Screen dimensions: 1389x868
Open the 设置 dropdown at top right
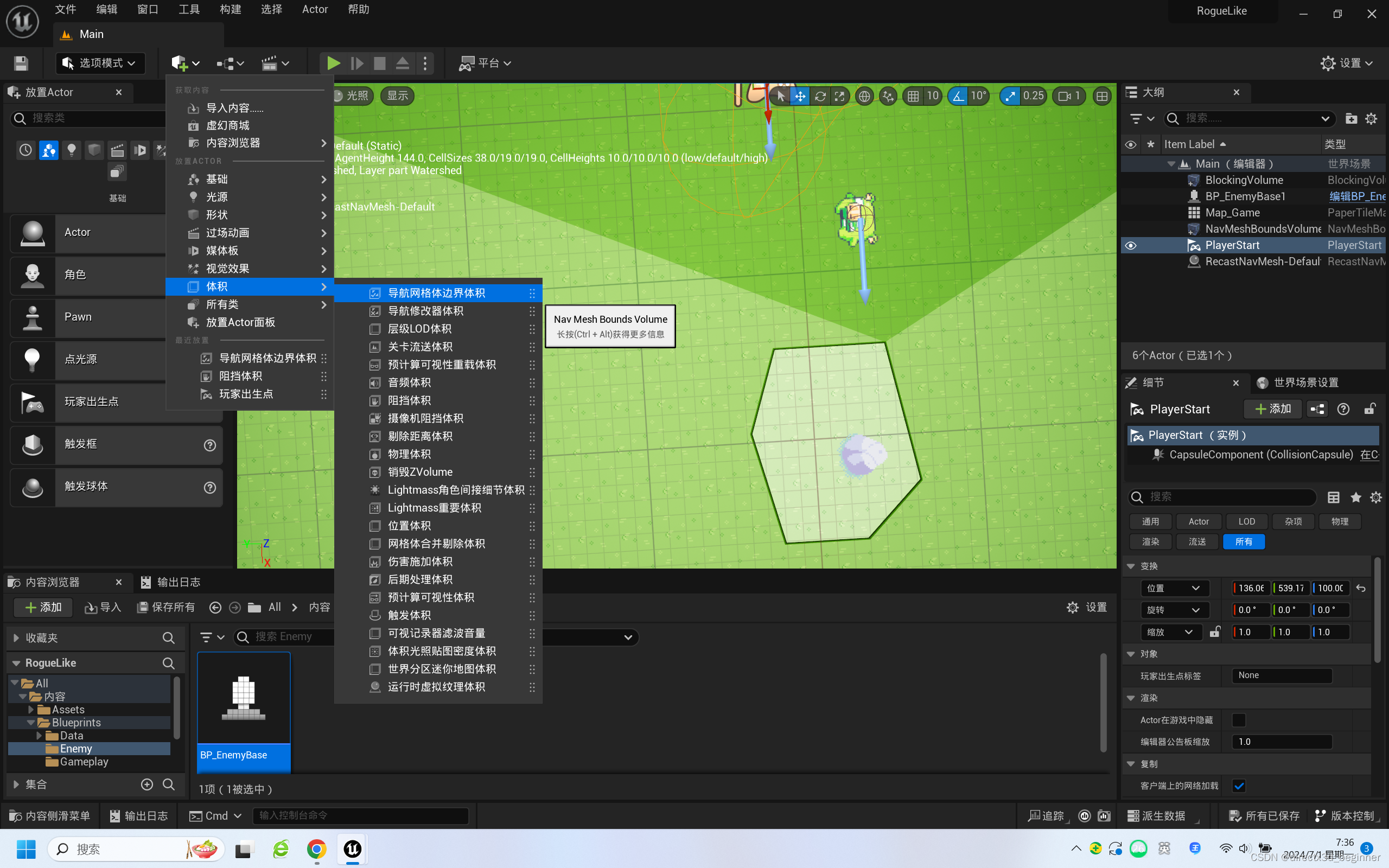coord(1346,63)
